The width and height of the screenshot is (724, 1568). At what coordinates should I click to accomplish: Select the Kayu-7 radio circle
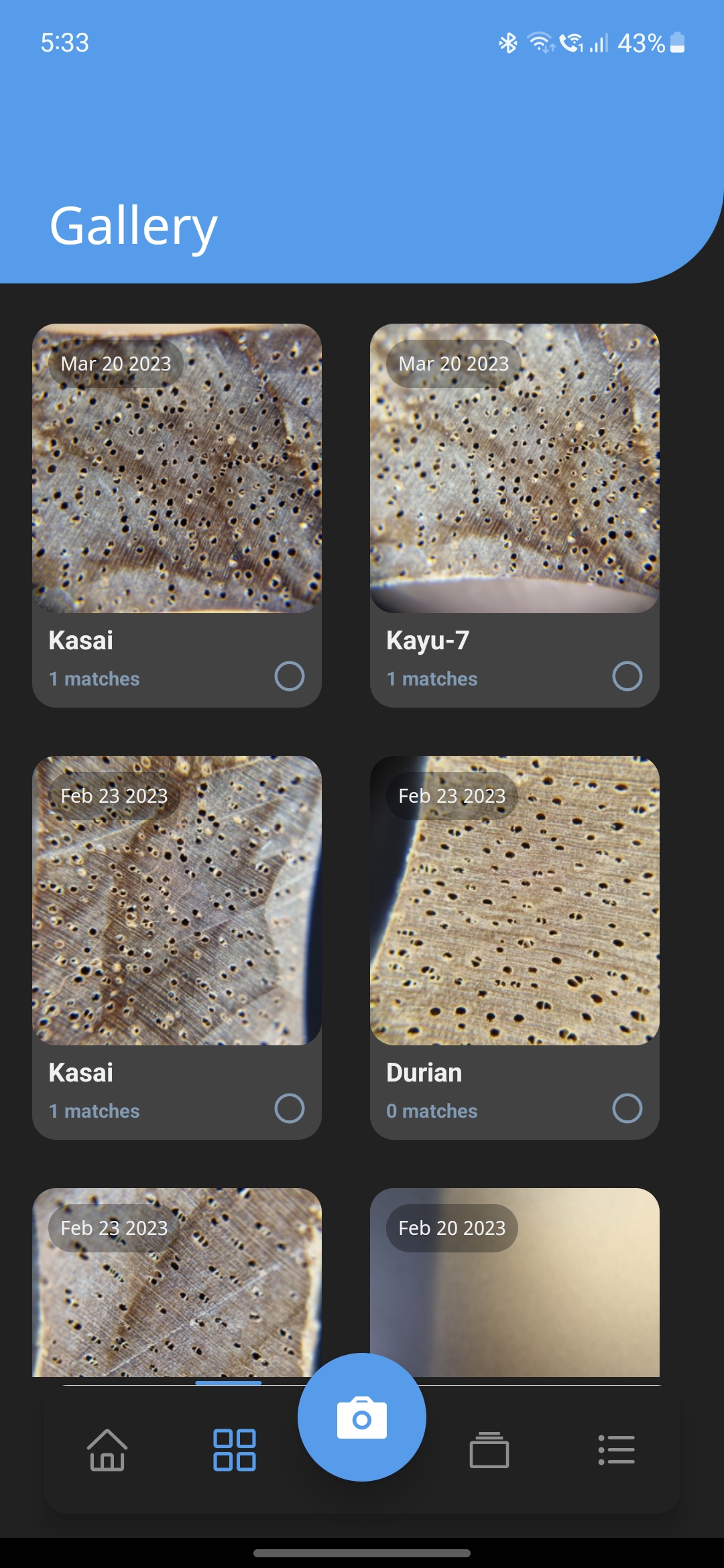(x=627, y=676)
